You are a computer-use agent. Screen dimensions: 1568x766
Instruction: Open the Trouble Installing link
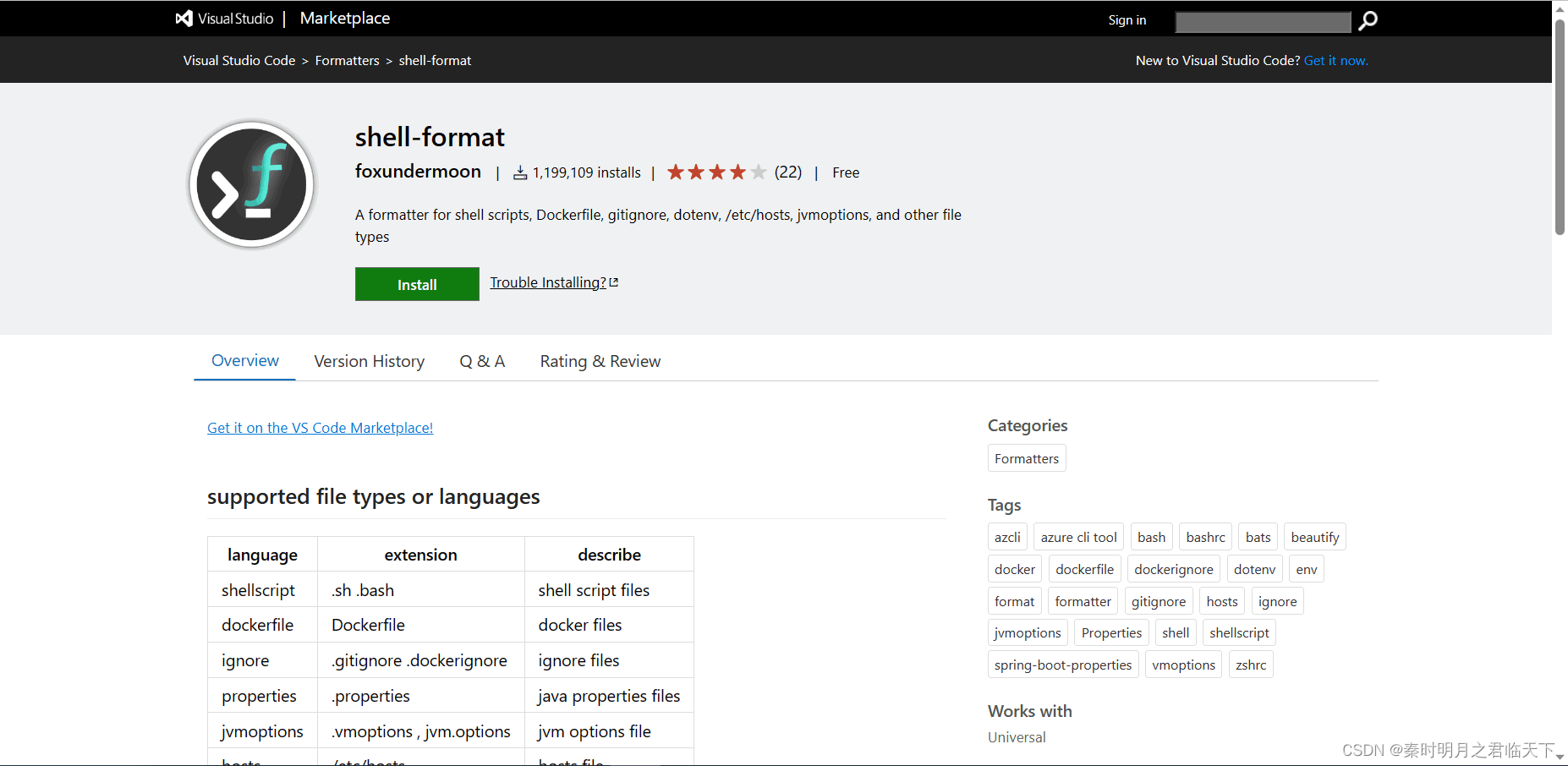click(548, 282)
